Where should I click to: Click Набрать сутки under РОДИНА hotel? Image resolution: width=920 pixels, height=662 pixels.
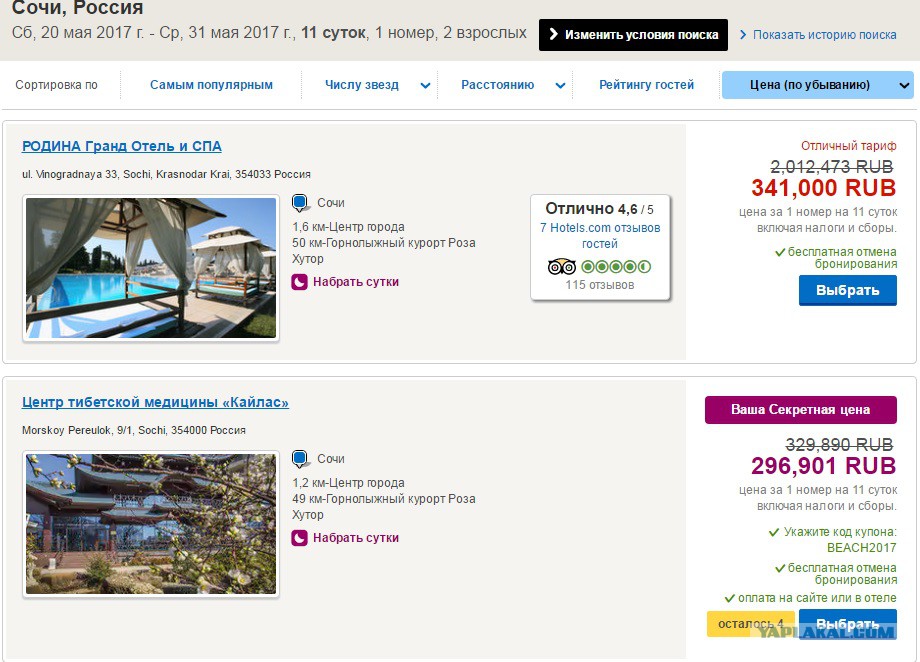point(356,282)
